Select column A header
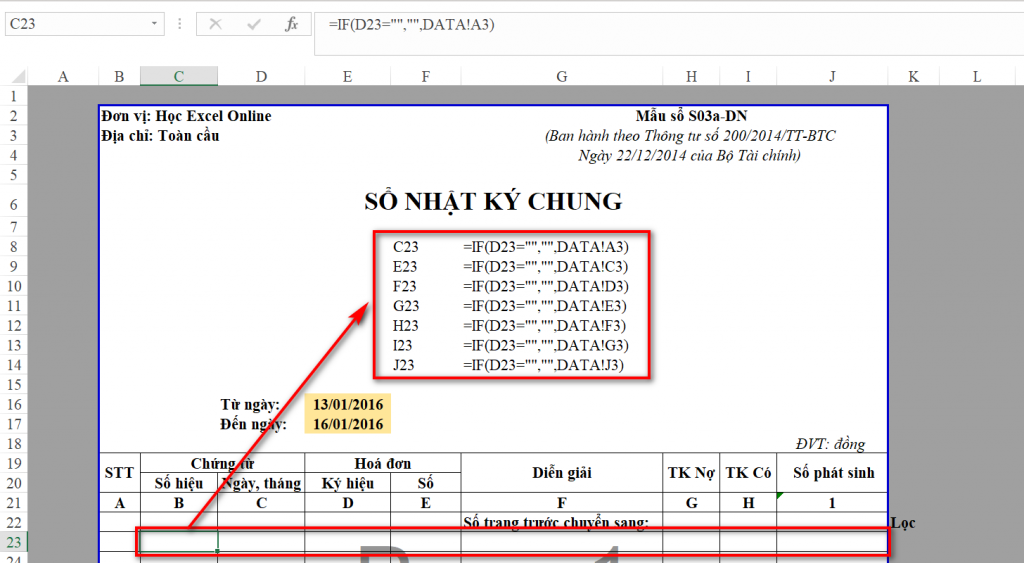The width and height of the screenshot is (1024, 563). [63, 76]
